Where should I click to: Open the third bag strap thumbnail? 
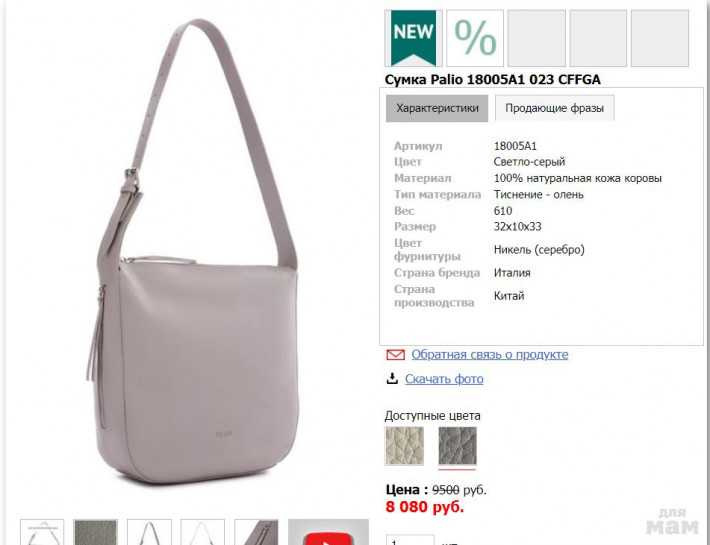pyautogui.click(x=149, y=532)
